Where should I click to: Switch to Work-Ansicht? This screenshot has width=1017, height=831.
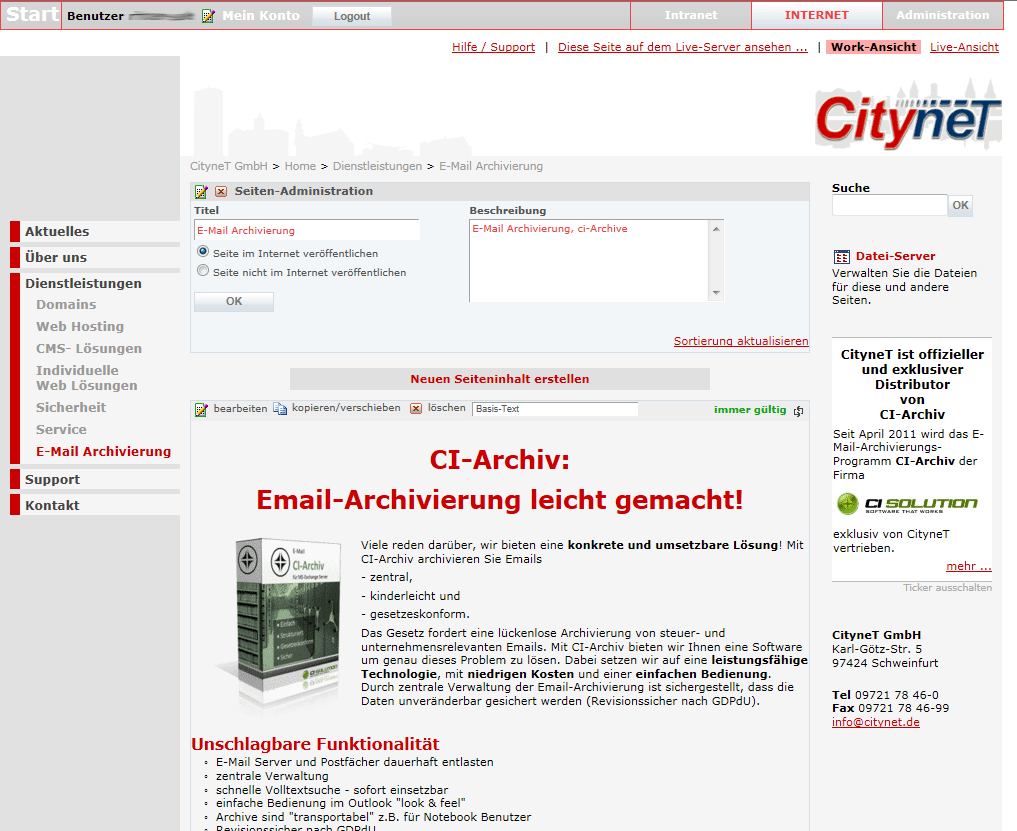(x=874, y=47)
